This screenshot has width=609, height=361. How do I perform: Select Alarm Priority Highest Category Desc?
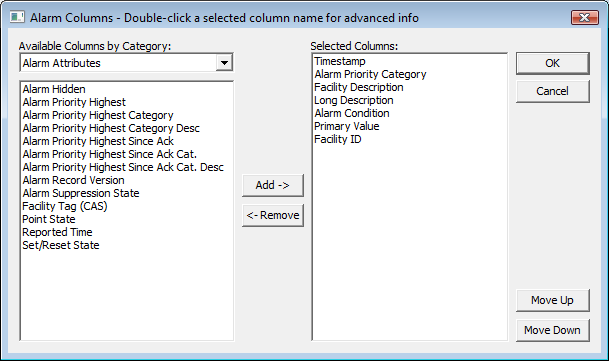pos(111,128)
